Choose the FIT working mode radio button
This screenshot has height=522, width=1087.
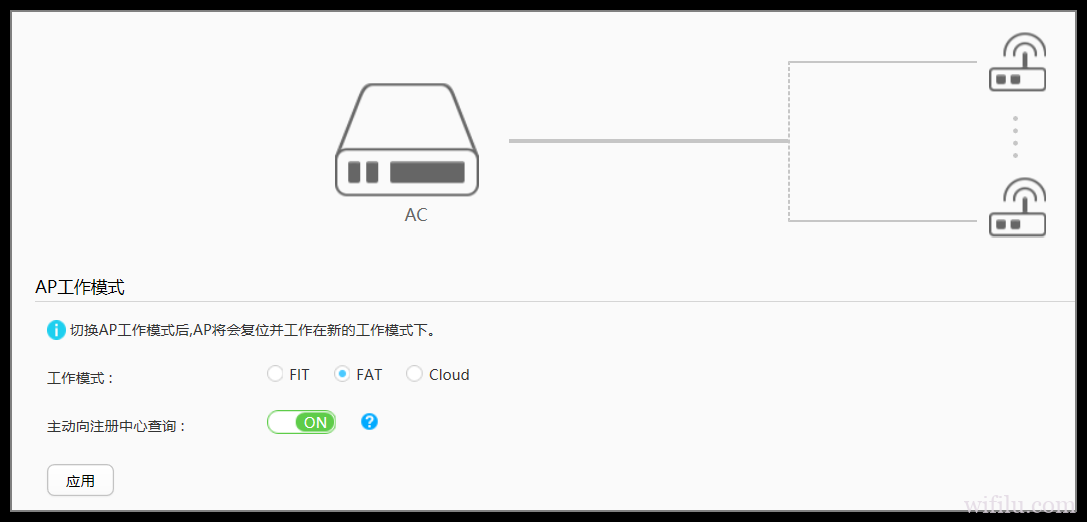[275, 374]
